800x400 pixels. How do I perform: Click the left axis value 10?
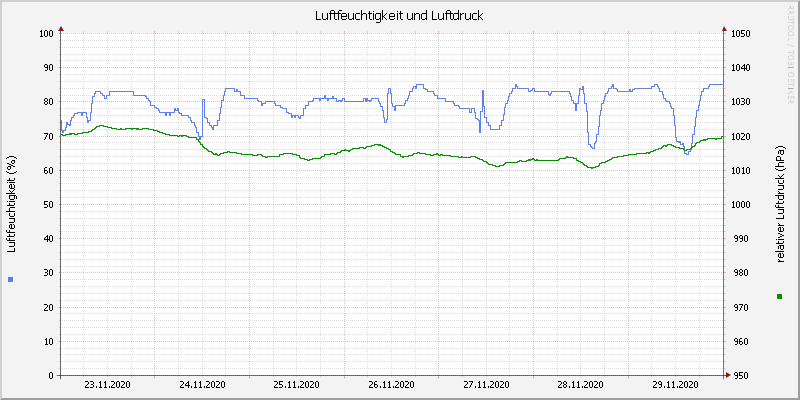coord(48,342)
